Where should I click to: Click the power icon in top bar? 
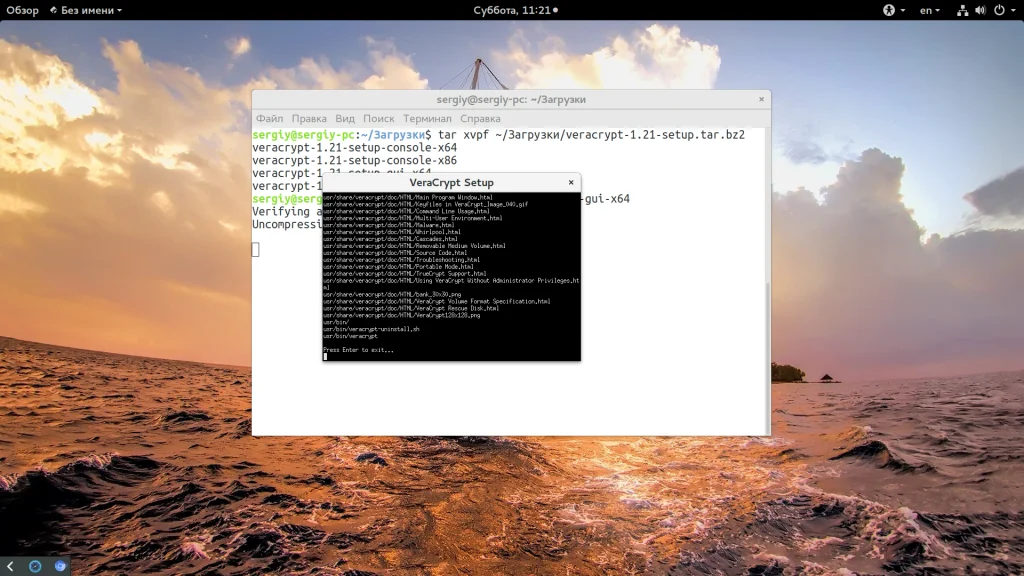tap(1000, 10)
